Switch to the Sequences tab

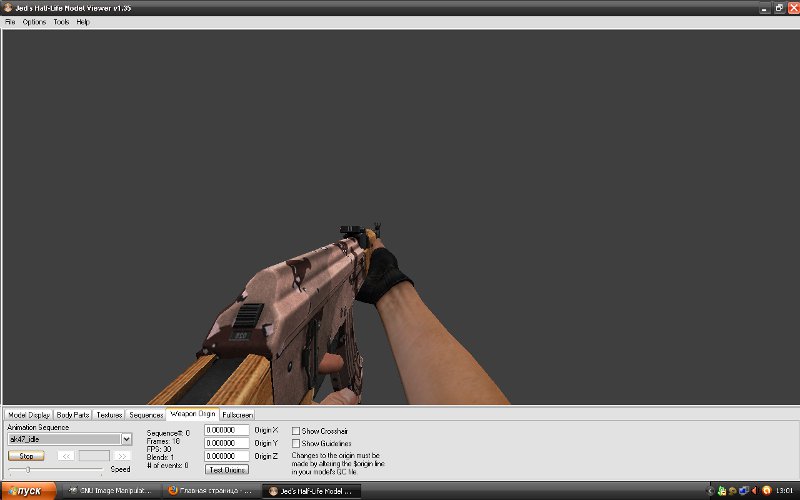coord(146,415)
